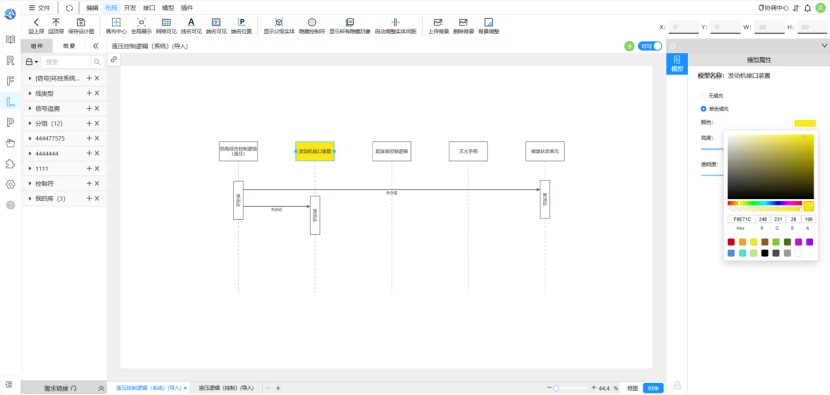
Task: Expand the 线类型 tree node
Action: click(30, 93)
